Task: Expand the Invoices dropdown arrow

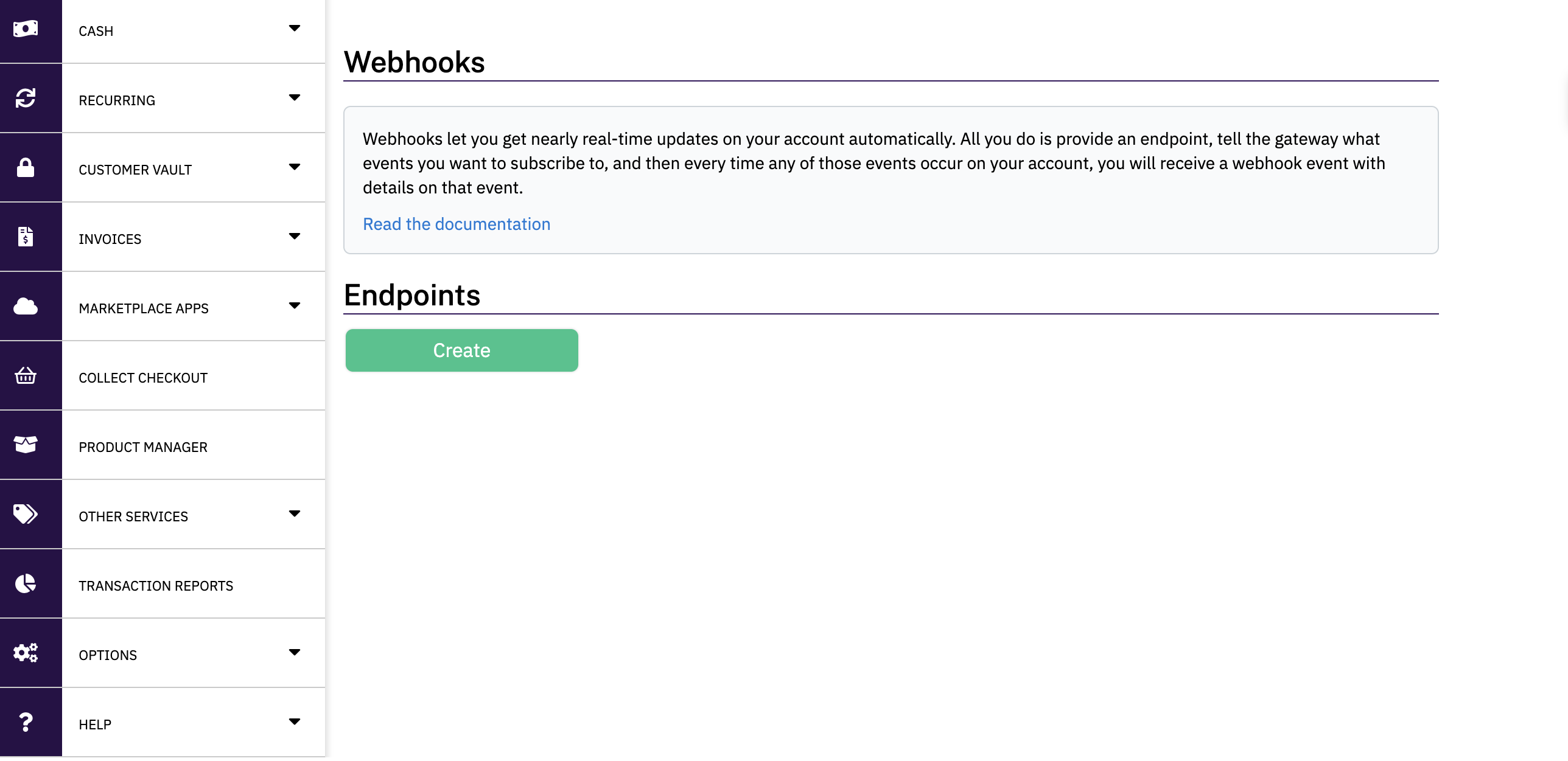Action: (x=295, y=237)
